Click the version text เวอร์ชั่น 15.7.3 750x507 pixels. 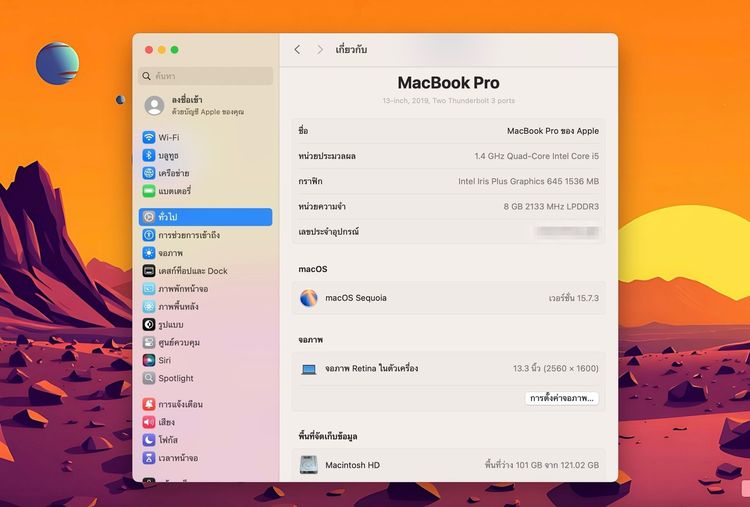[x=574, y=298]
